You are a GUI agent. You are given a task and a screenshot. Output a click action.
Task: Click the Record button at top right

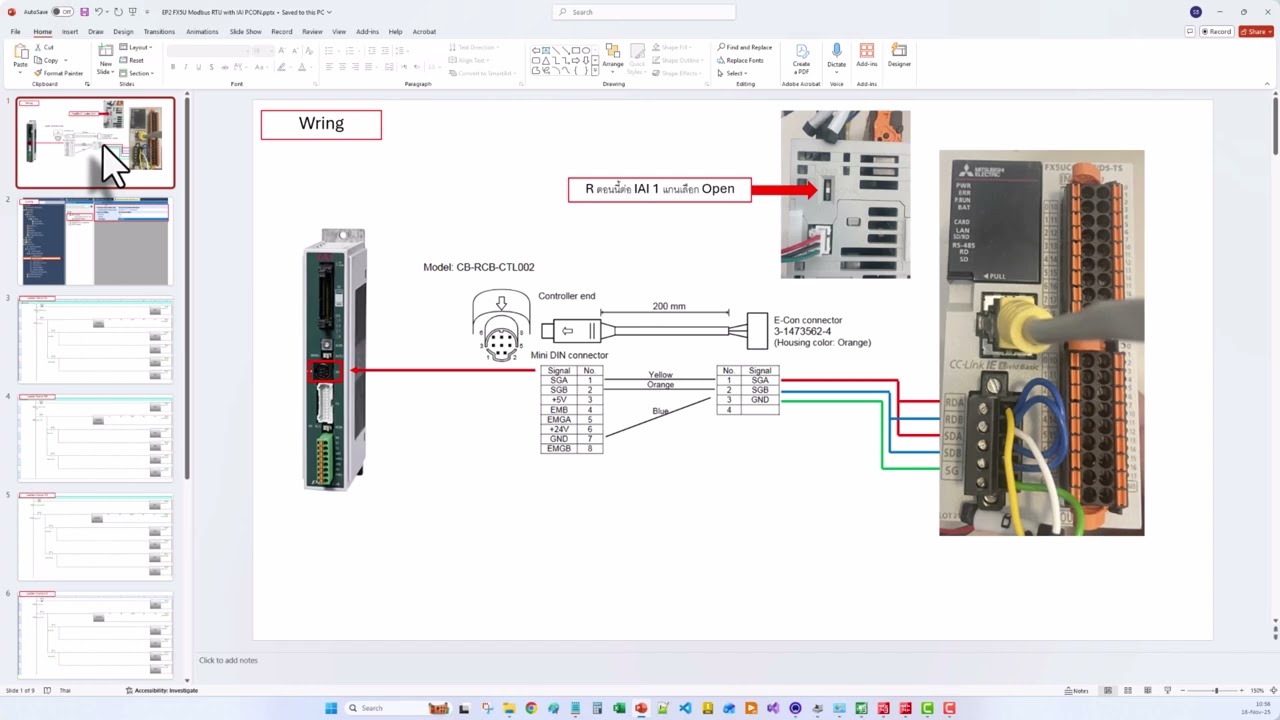click(x=1216, y=31)
